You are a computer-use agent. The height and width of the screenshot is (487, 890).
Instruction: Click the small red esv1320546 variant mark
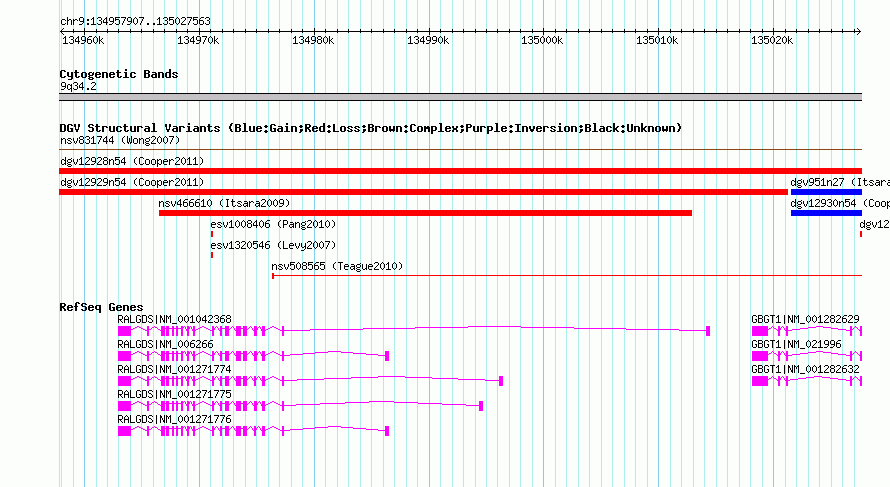(x=212, y=255)
